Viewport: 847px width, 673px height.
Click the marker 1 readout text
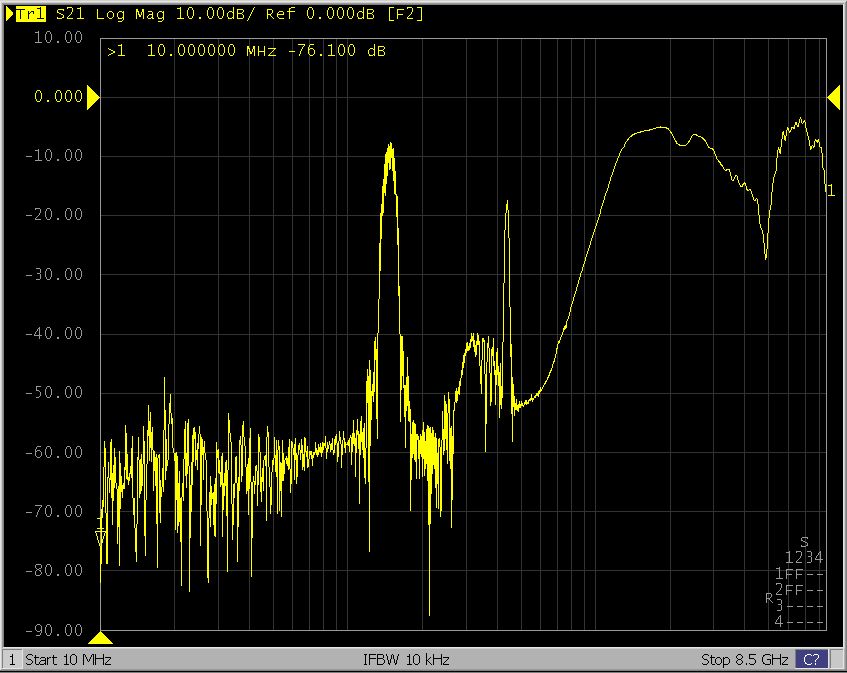[246, 51]
